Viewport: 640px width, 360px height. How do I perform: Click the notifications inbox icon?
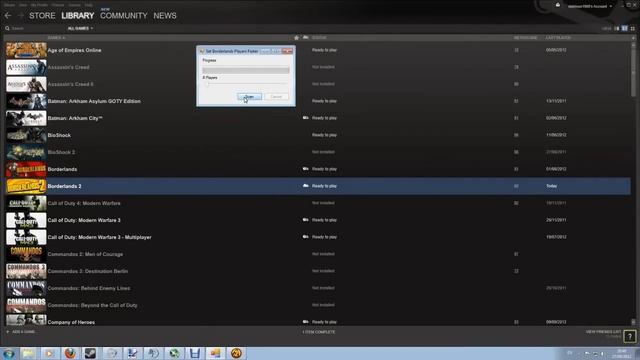click(x=558, y=5)
